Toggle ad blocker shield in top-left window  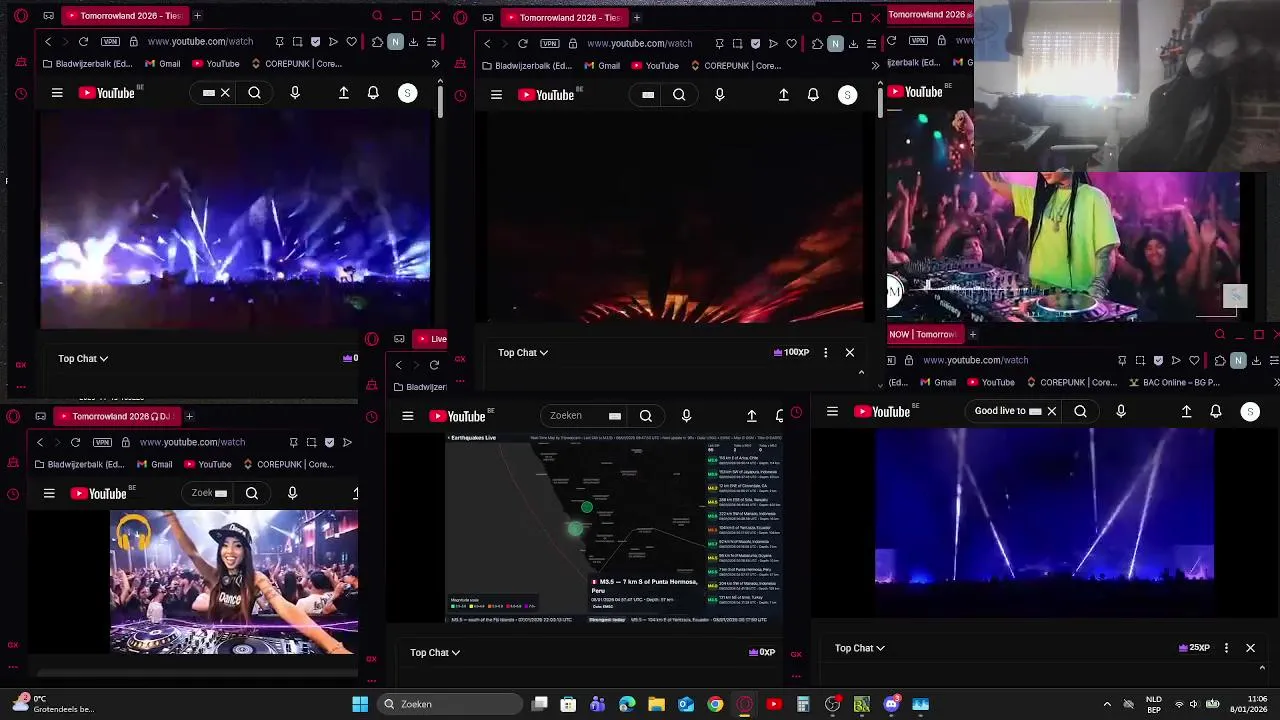[316, 42]
